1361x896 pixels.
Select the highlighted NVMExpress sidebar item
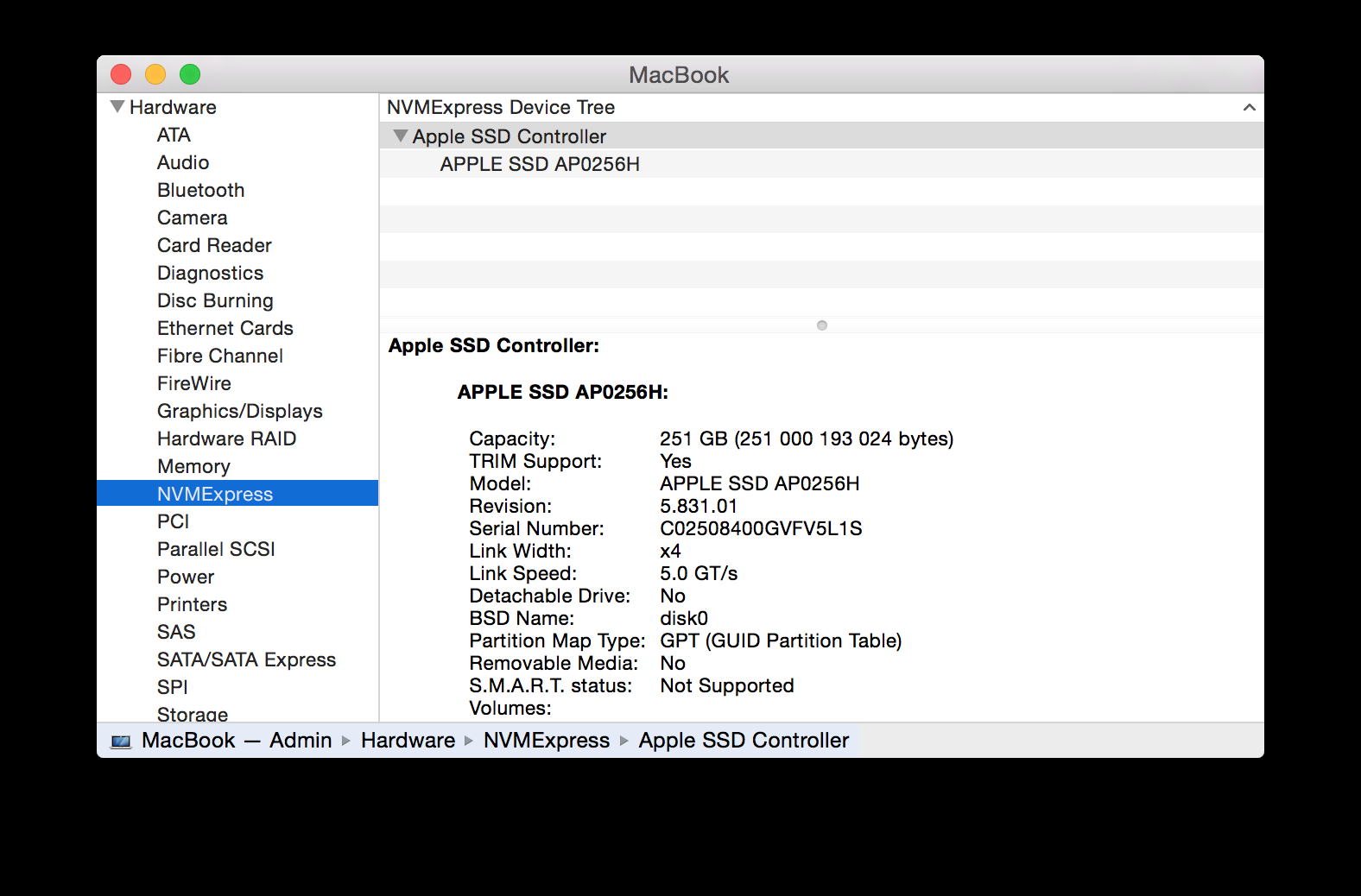pos(237,494)
